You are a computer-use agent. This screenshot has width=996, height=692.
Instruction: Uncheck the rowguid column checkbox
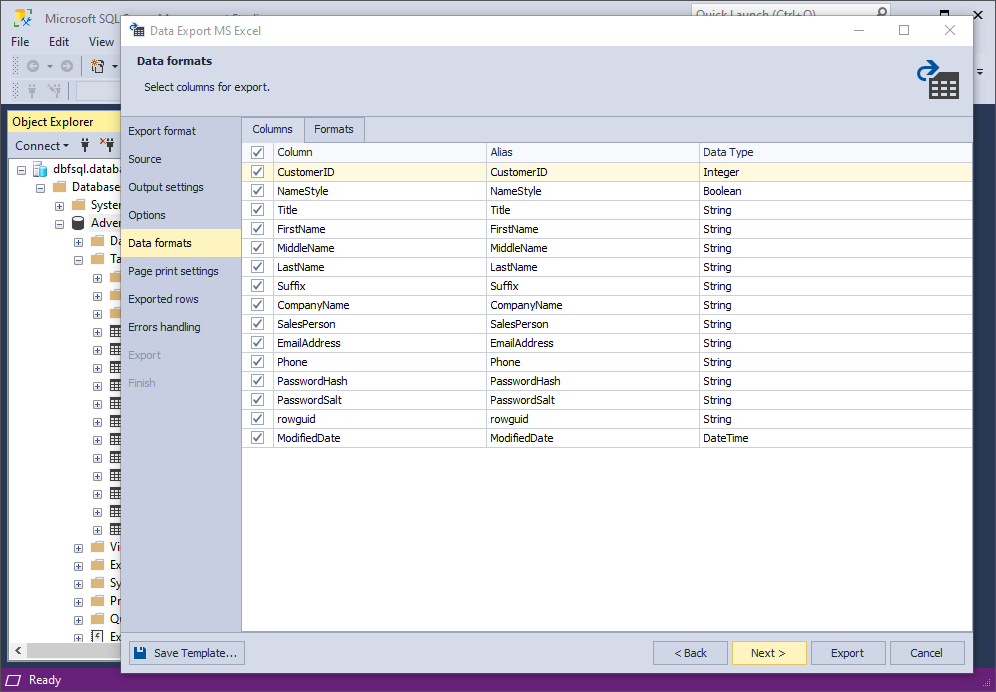257,419
